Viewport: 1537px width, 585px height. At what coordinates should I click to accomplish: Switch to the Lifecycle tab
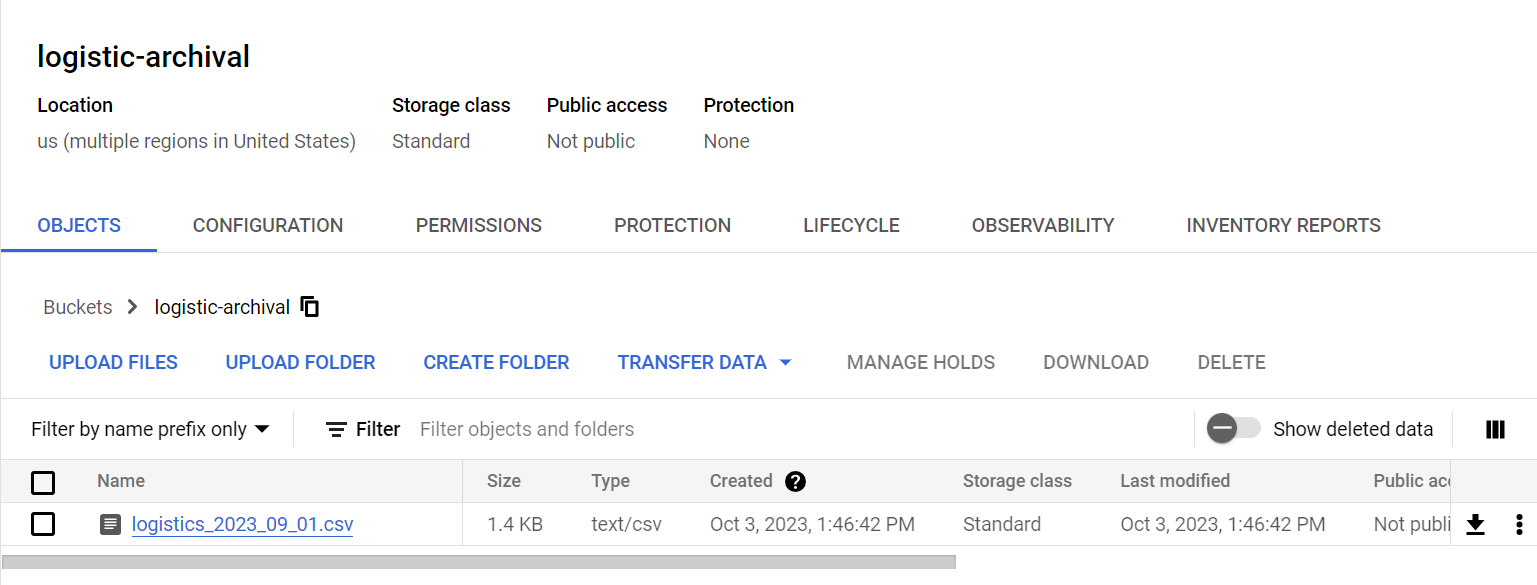coord(851,225)
